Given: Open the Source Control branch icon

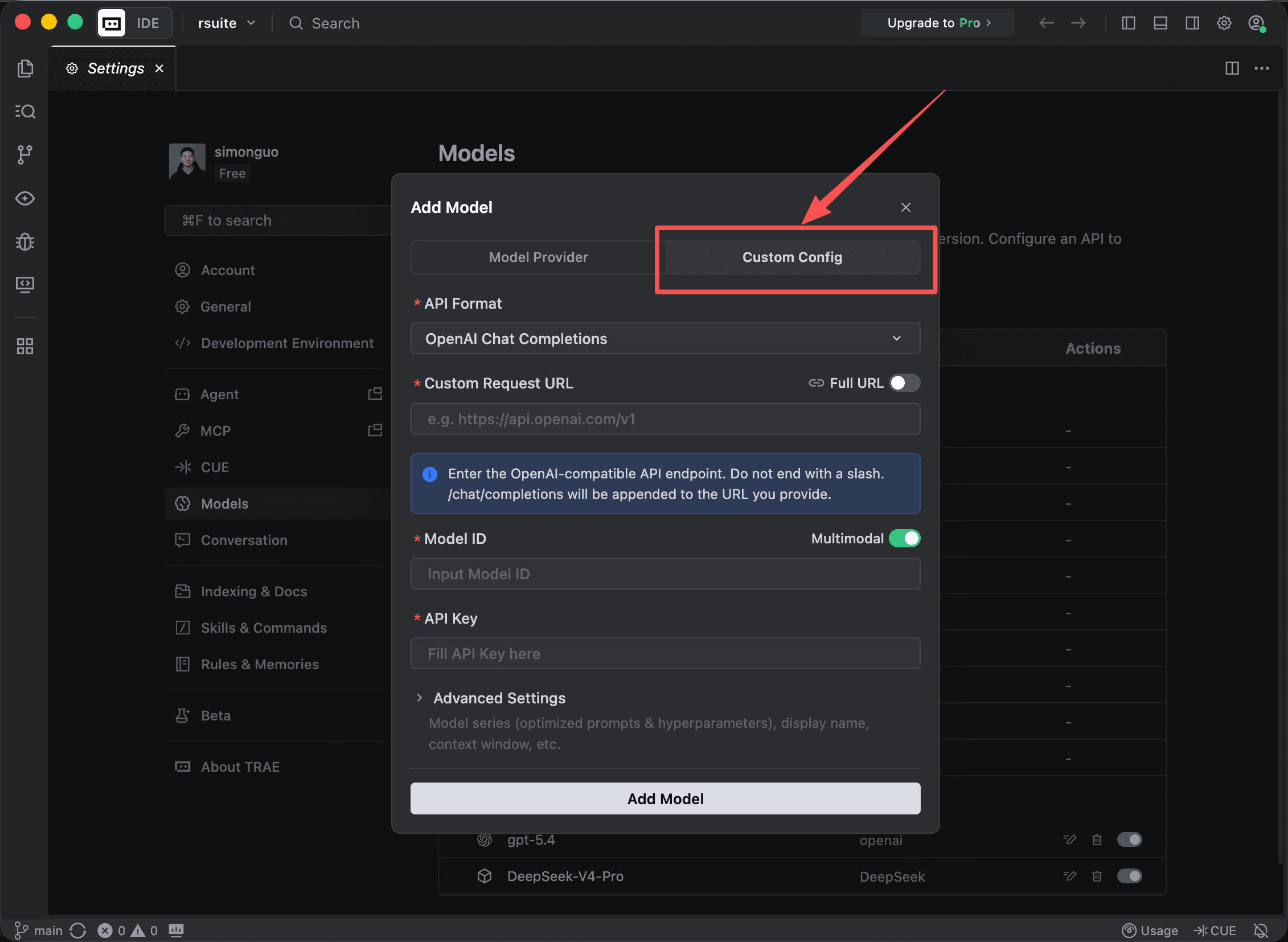Looking at the screenshot, I should pos(25,154).
